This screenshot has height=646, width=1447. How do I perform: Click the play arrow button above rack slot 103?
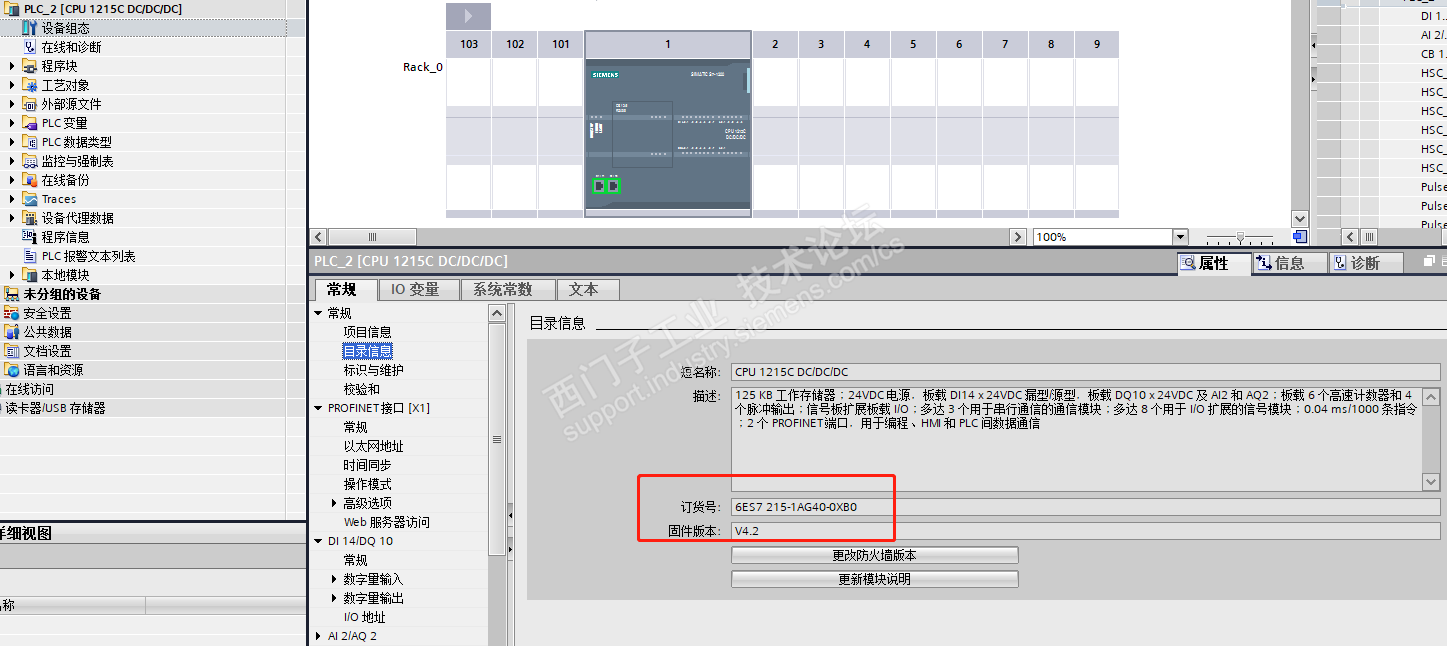click(468, 16)
